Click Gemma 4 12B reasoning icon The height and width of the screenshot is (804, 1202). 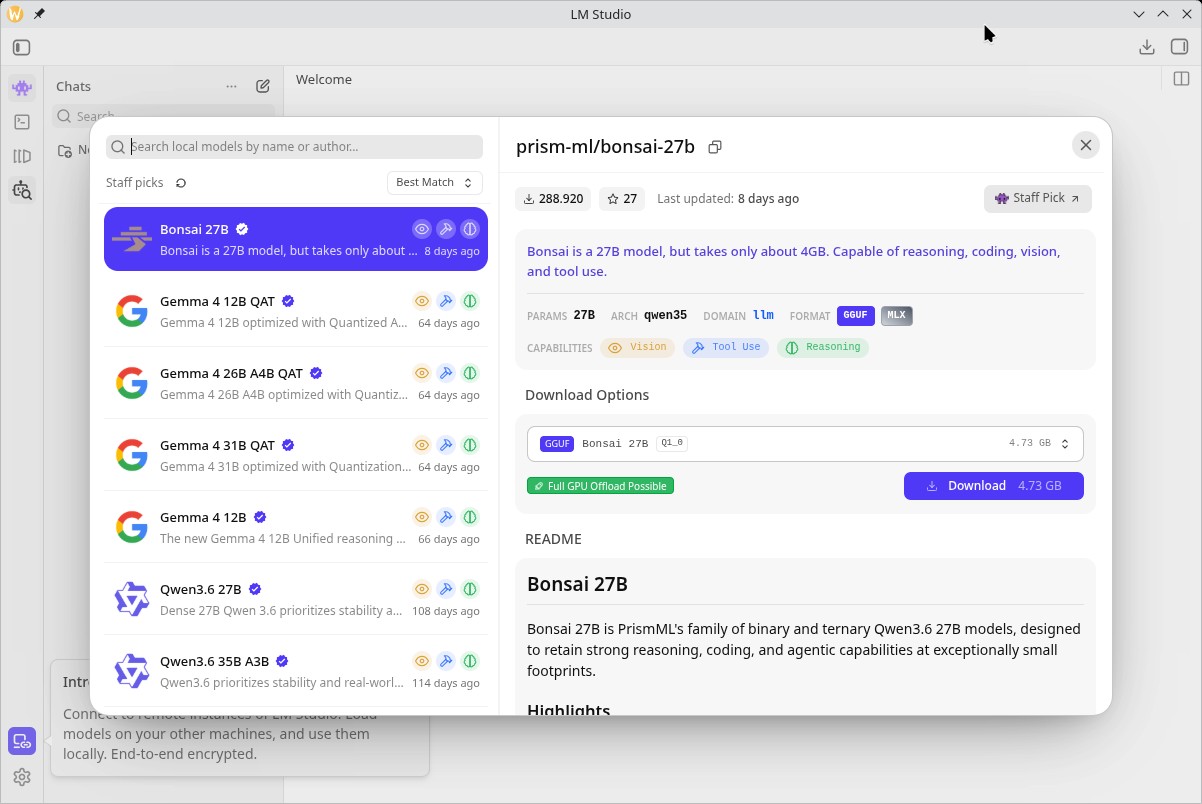coord(470,517)
